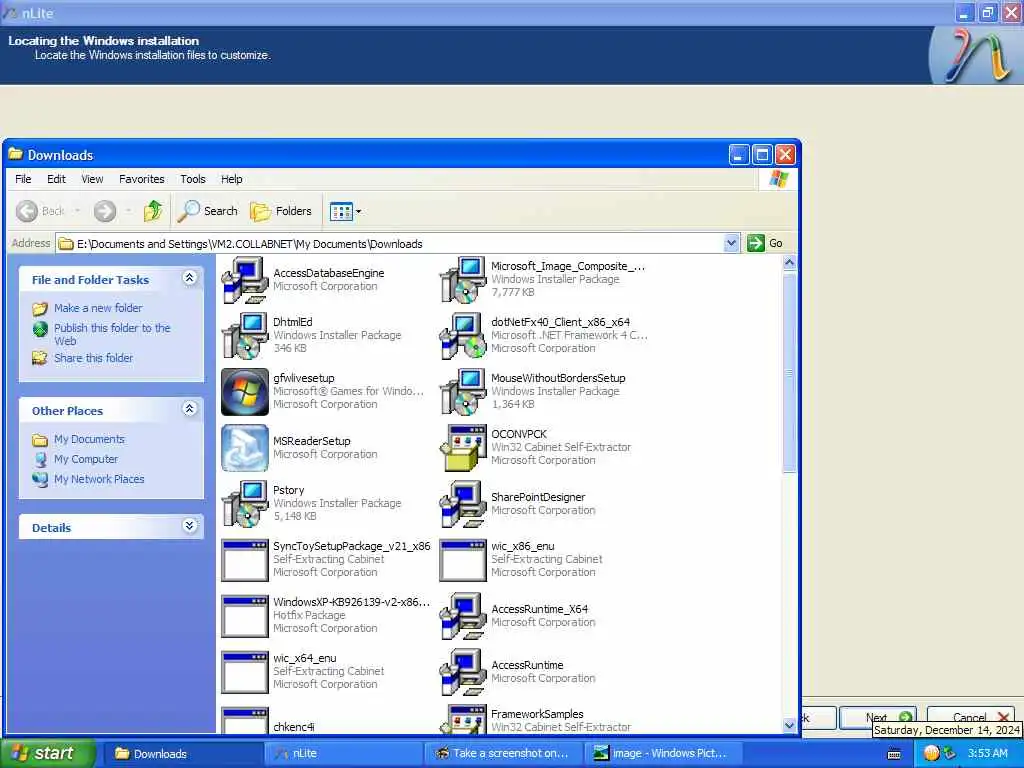Select the WindowsXP-KB926139 hotfix icon

coord(244,616)
